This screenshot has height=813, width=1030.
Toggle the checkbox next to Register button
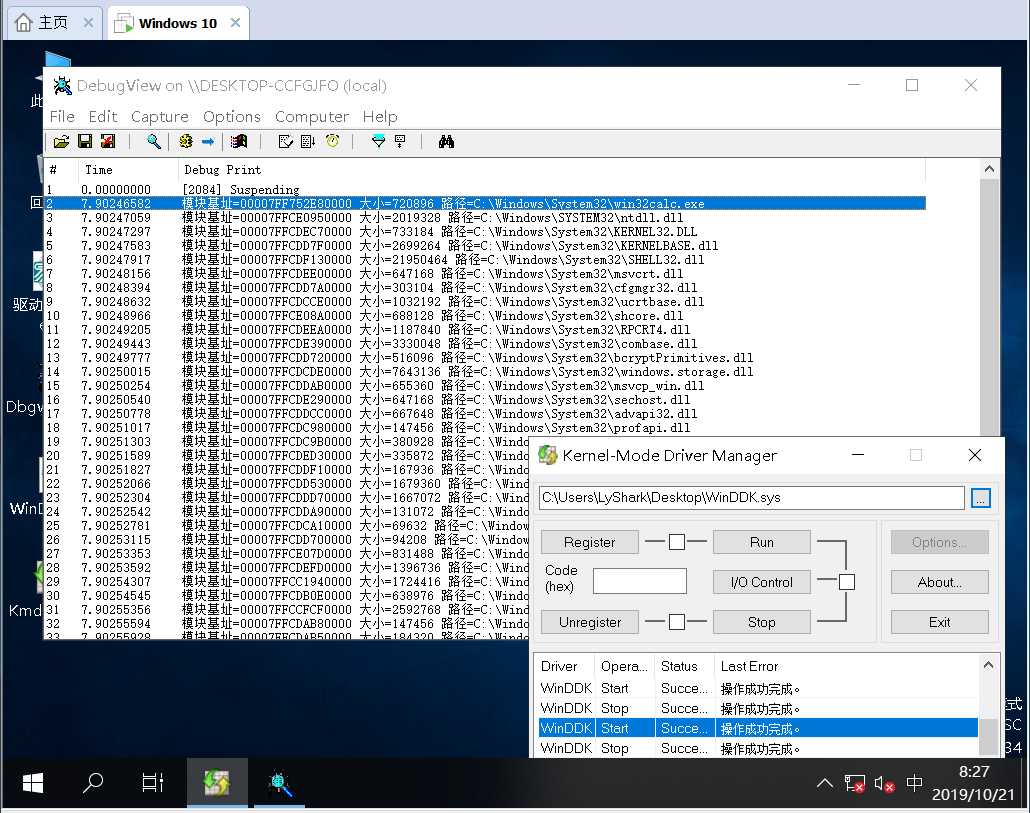coord(677,542)
